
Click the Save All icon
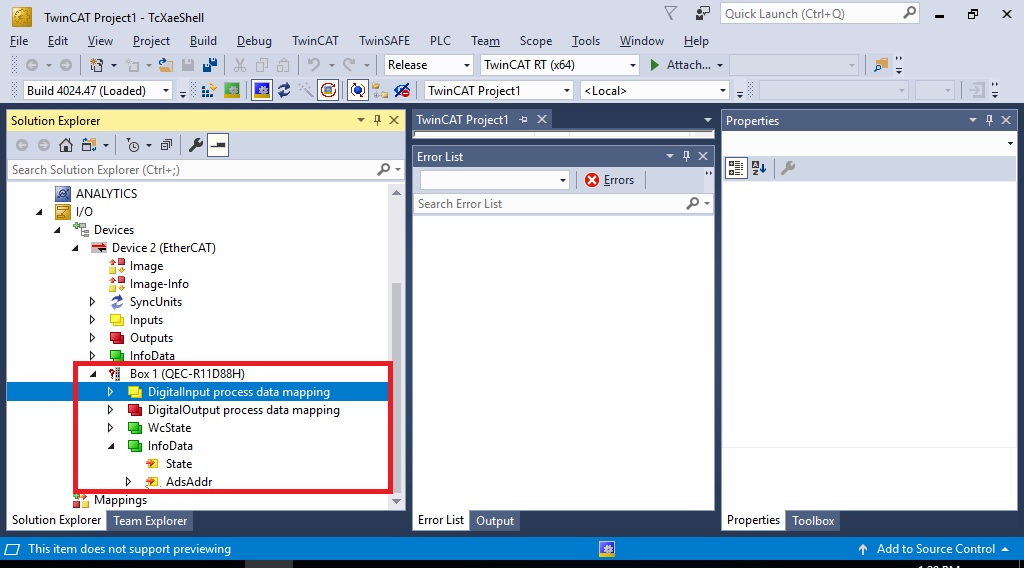pyautogui.click(x=210, y=65)
